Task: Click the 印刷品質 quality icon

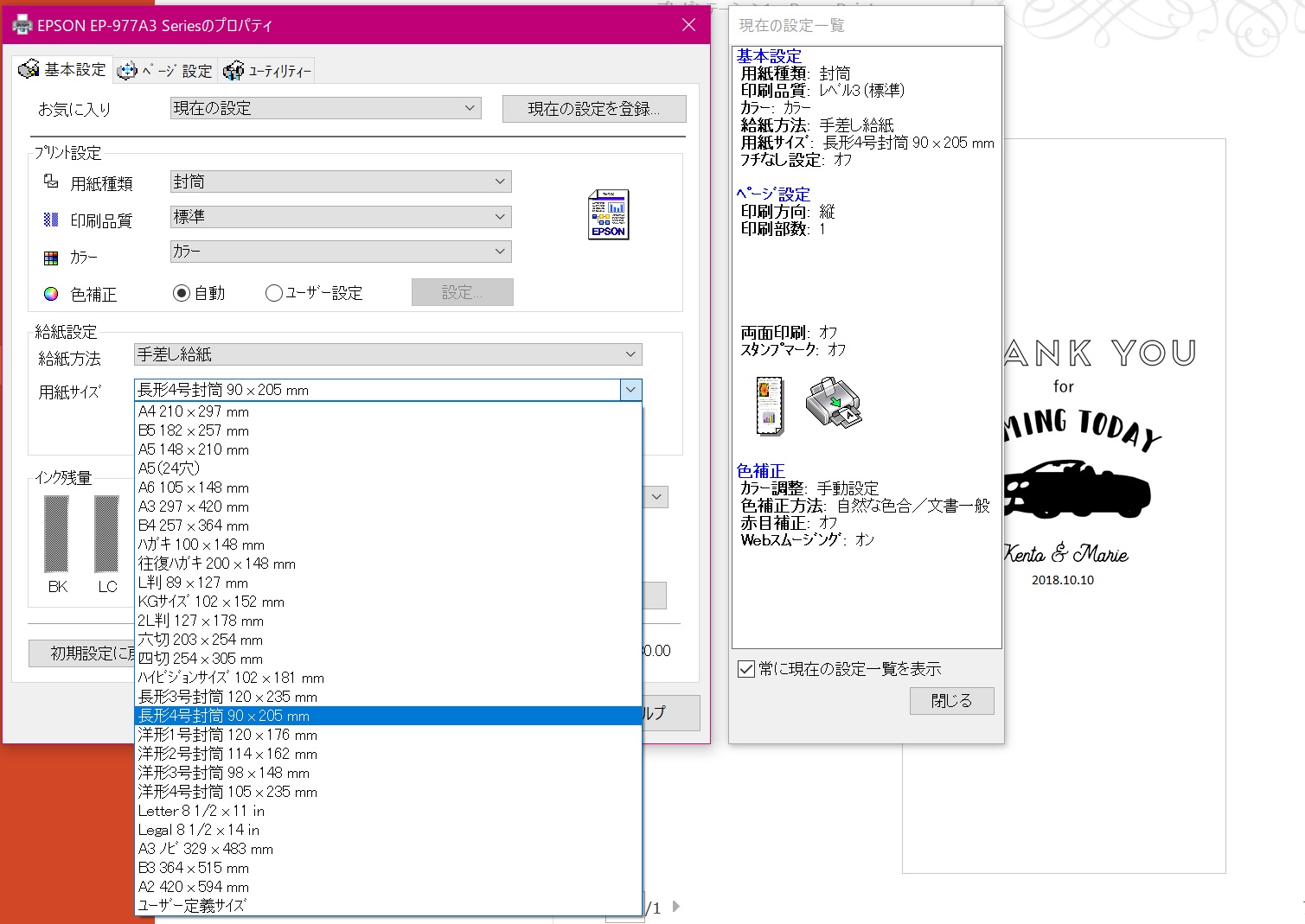Action: [x=51, y=220]
